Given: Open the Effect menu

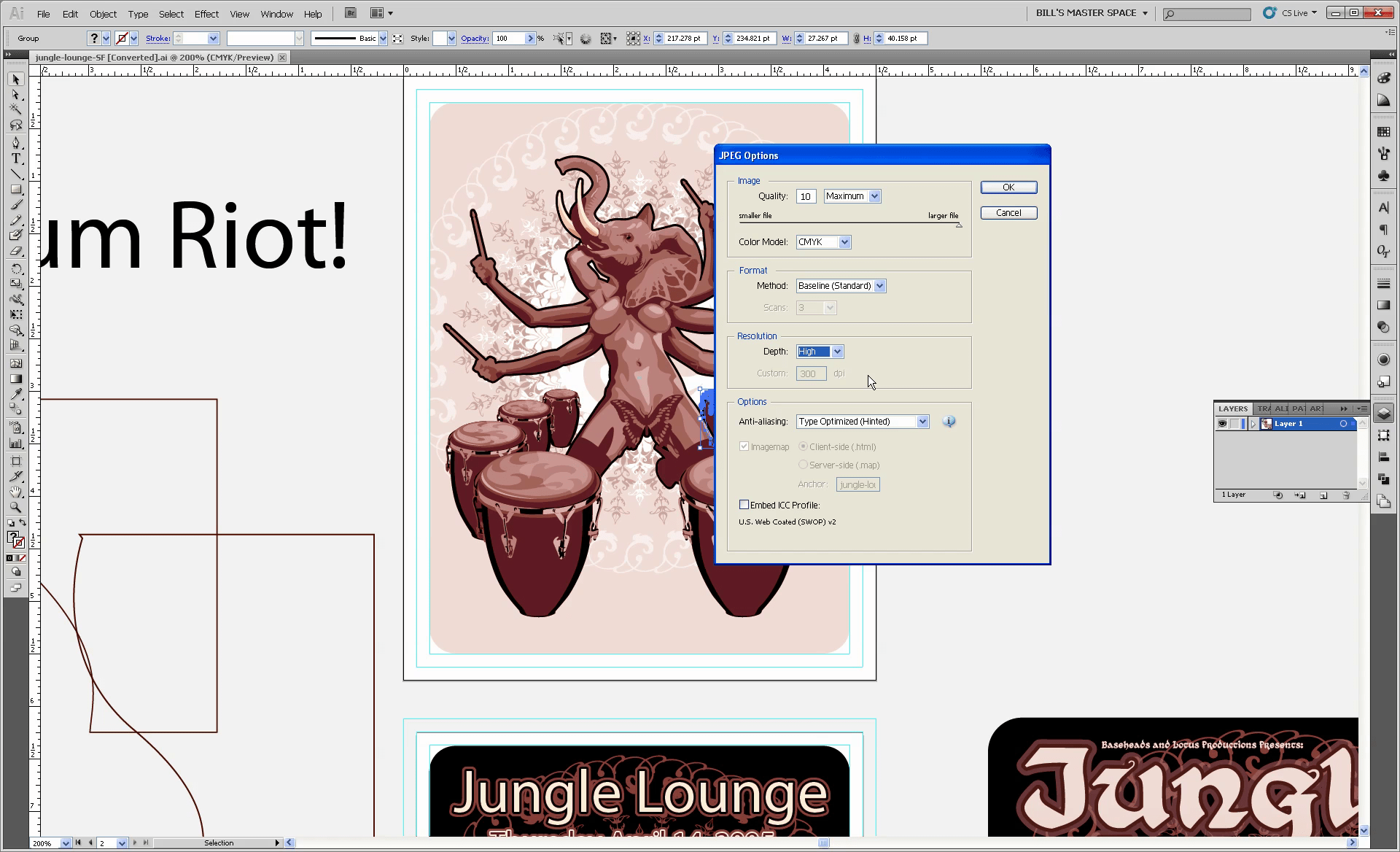Looking at the screenshot, I should tap(206, 14).
